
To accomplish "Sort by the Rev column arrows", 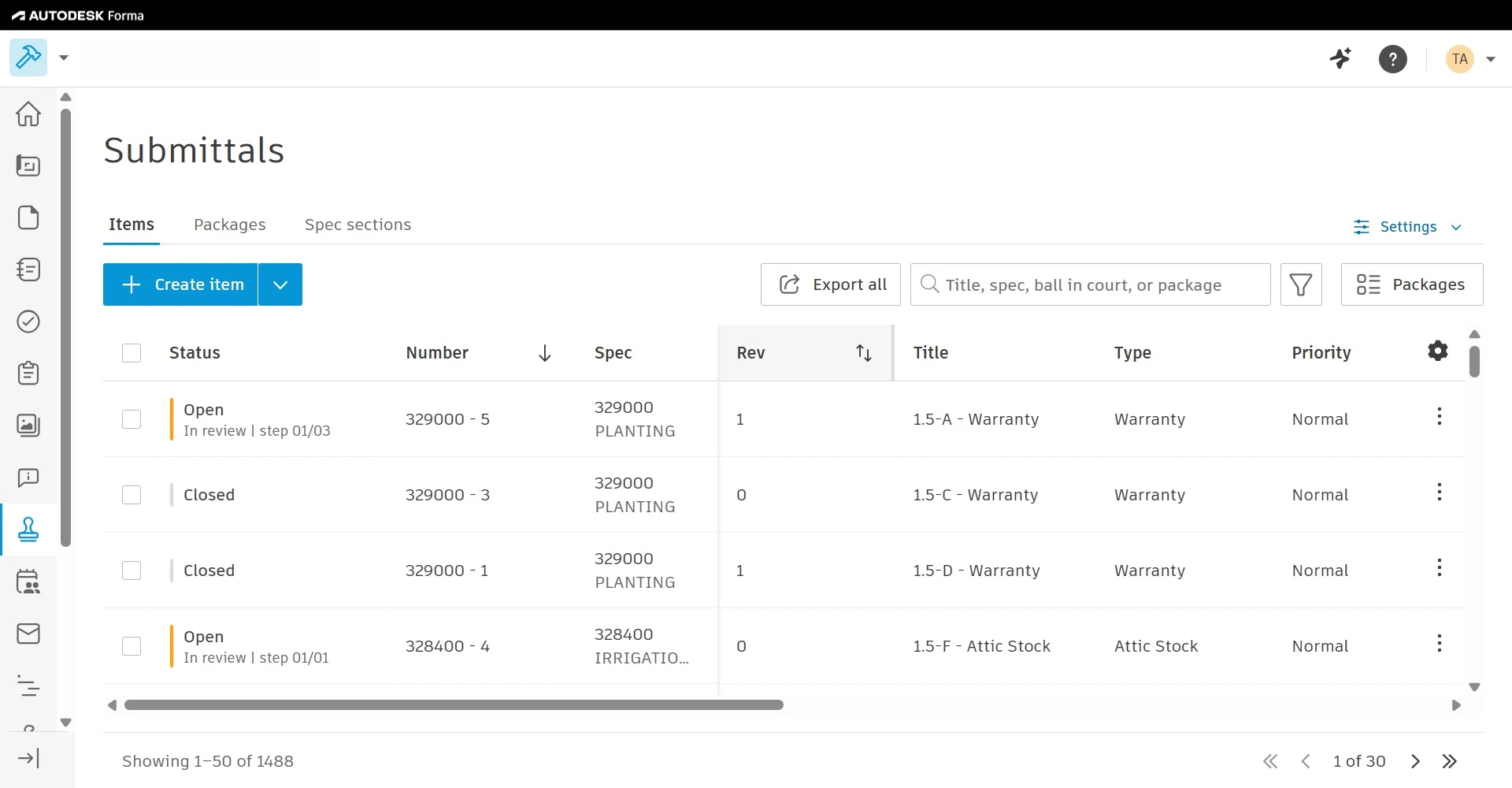I will [x=864, y=353].
